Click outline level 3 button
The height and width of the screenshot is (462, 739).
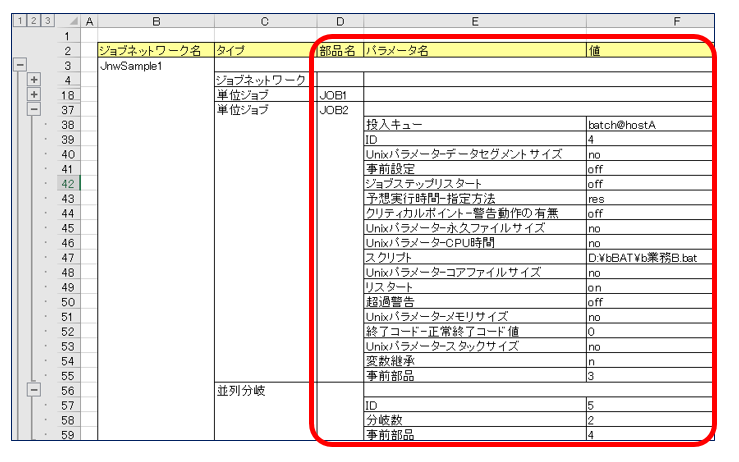click(48, 20)
